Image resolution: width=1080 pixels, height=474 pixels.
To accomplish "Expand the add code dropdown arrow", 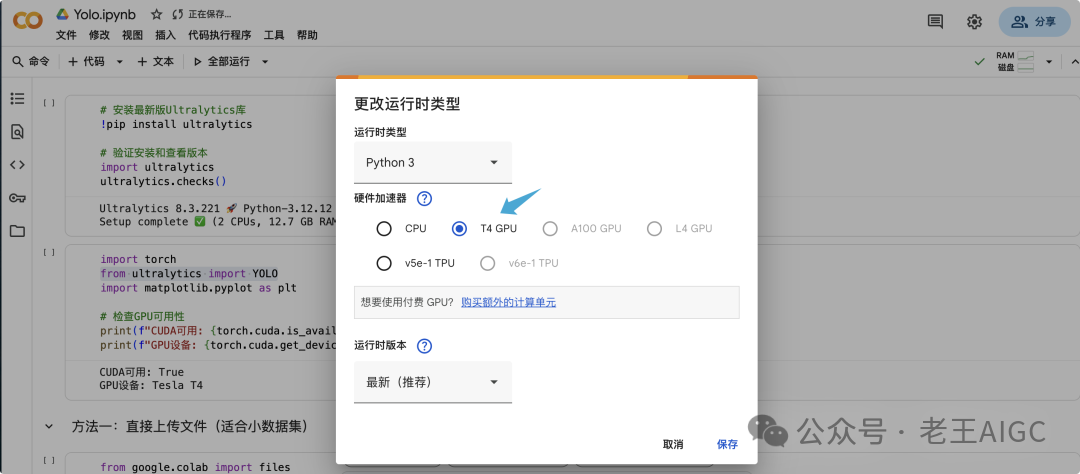I will tap(119, 62).
